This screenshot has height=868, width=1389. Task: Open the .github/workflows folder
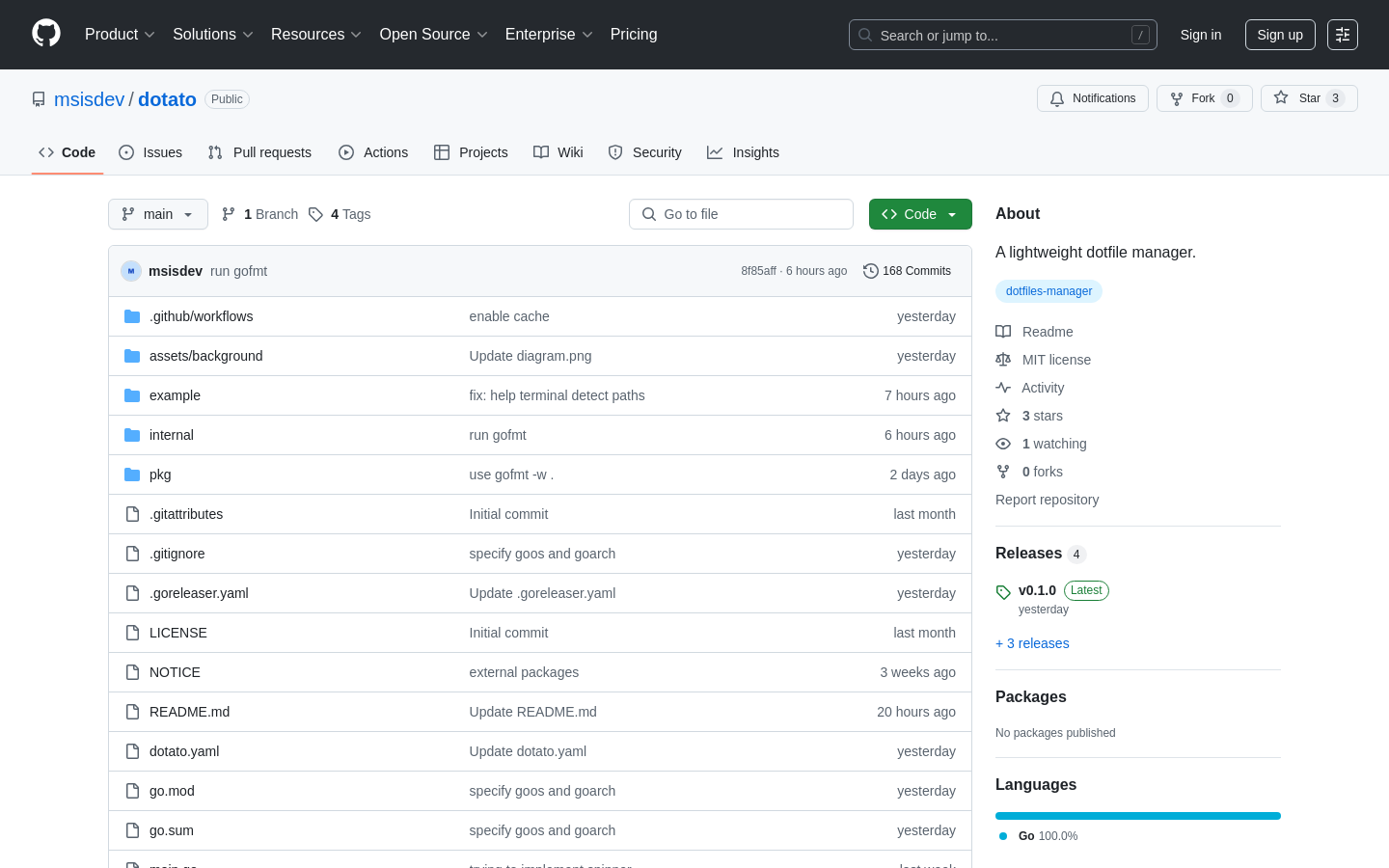tap(201, 316)
